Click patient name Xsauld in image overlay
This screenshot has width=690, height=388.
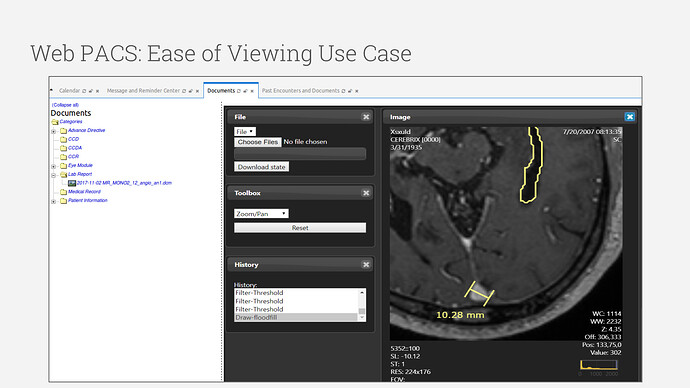(400, 132)
